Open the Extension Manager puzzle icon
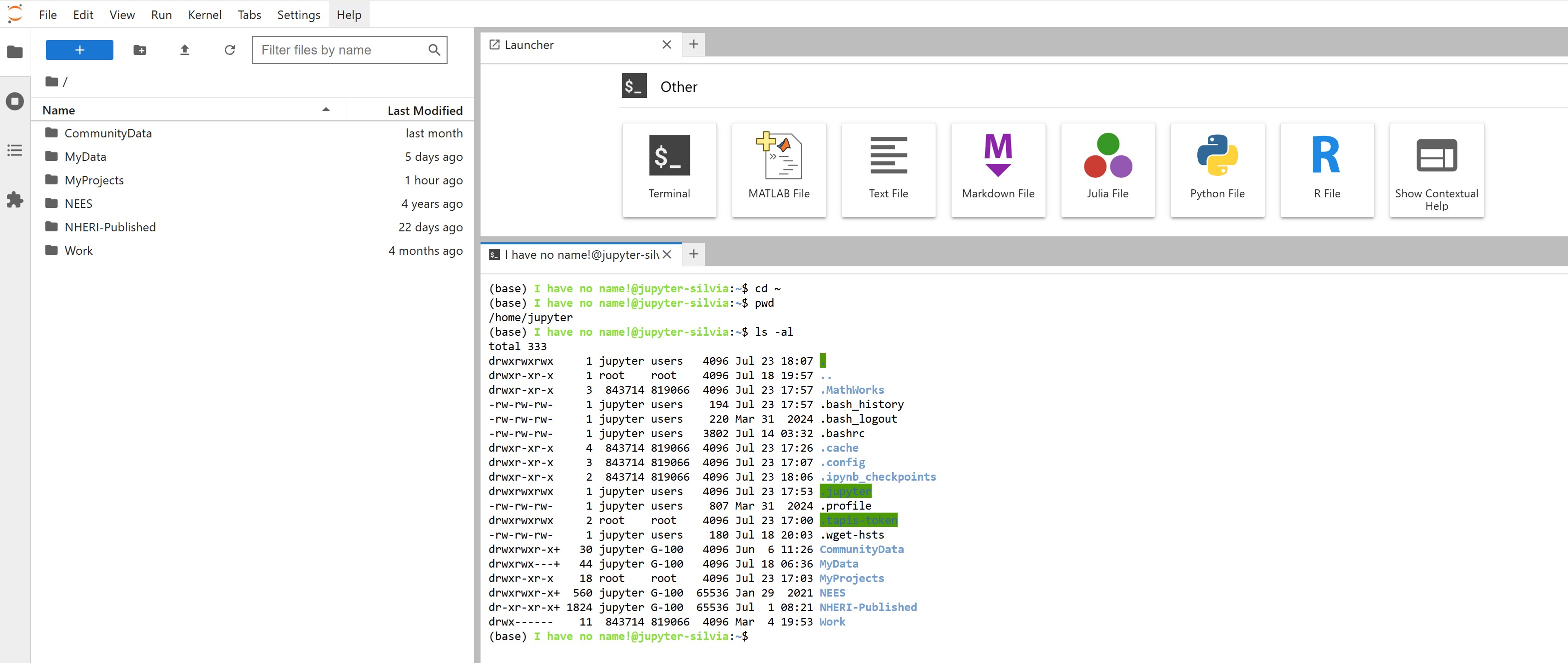1568x663 pixels. tap(14, 200)
